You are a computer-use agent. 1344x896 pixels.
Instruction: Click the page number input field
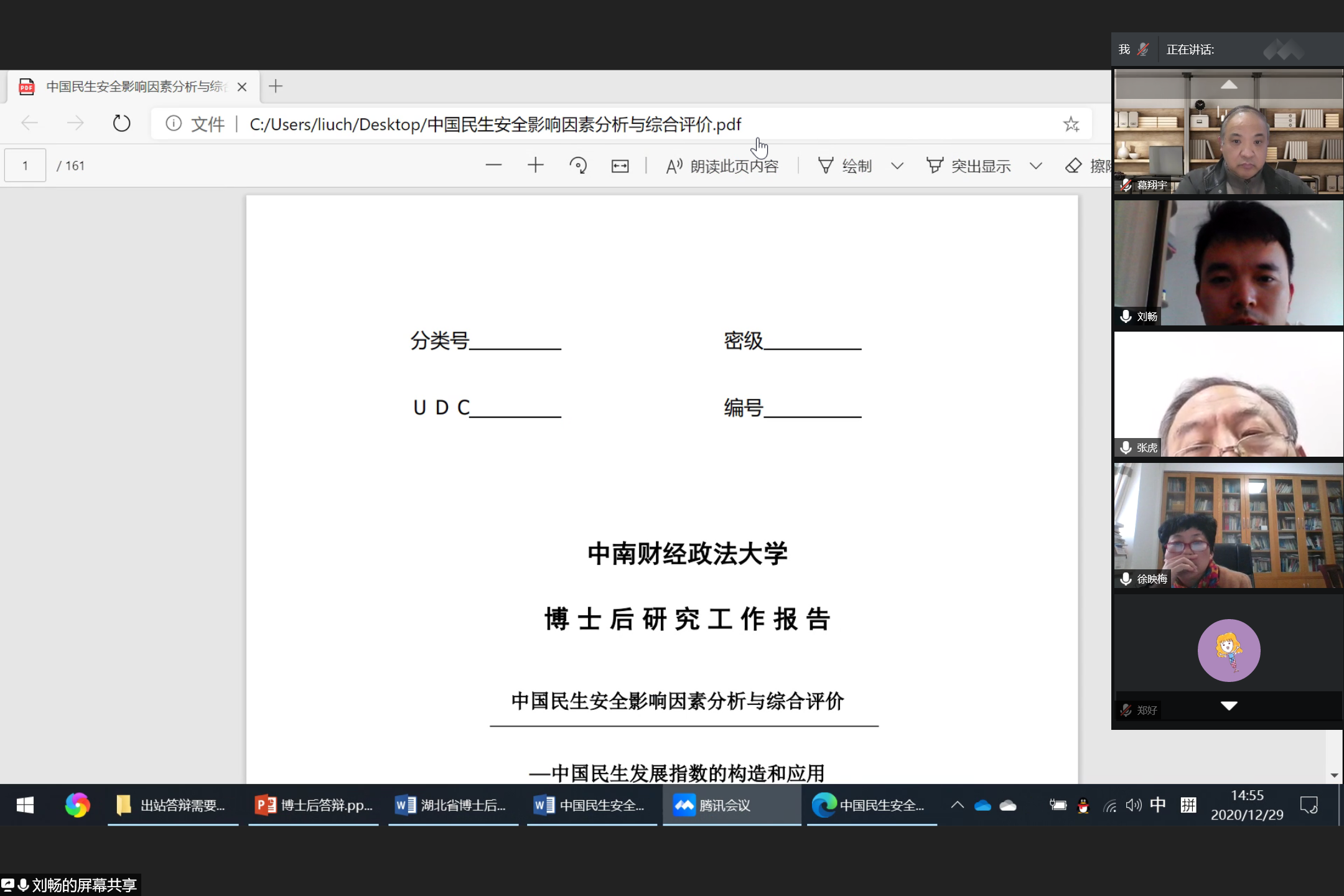point(25,166)
